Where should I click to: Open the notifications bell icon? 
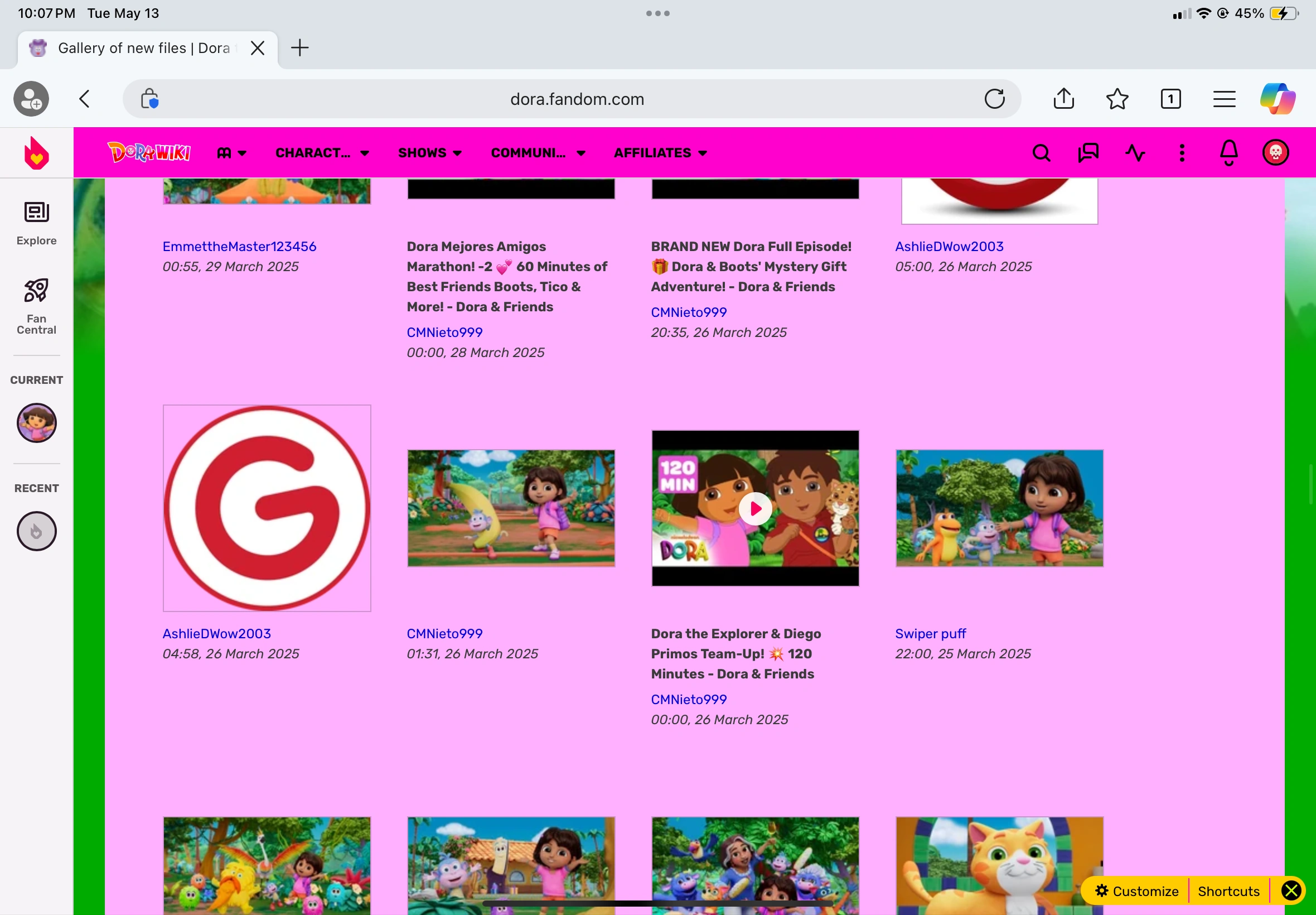(1228, 153)
